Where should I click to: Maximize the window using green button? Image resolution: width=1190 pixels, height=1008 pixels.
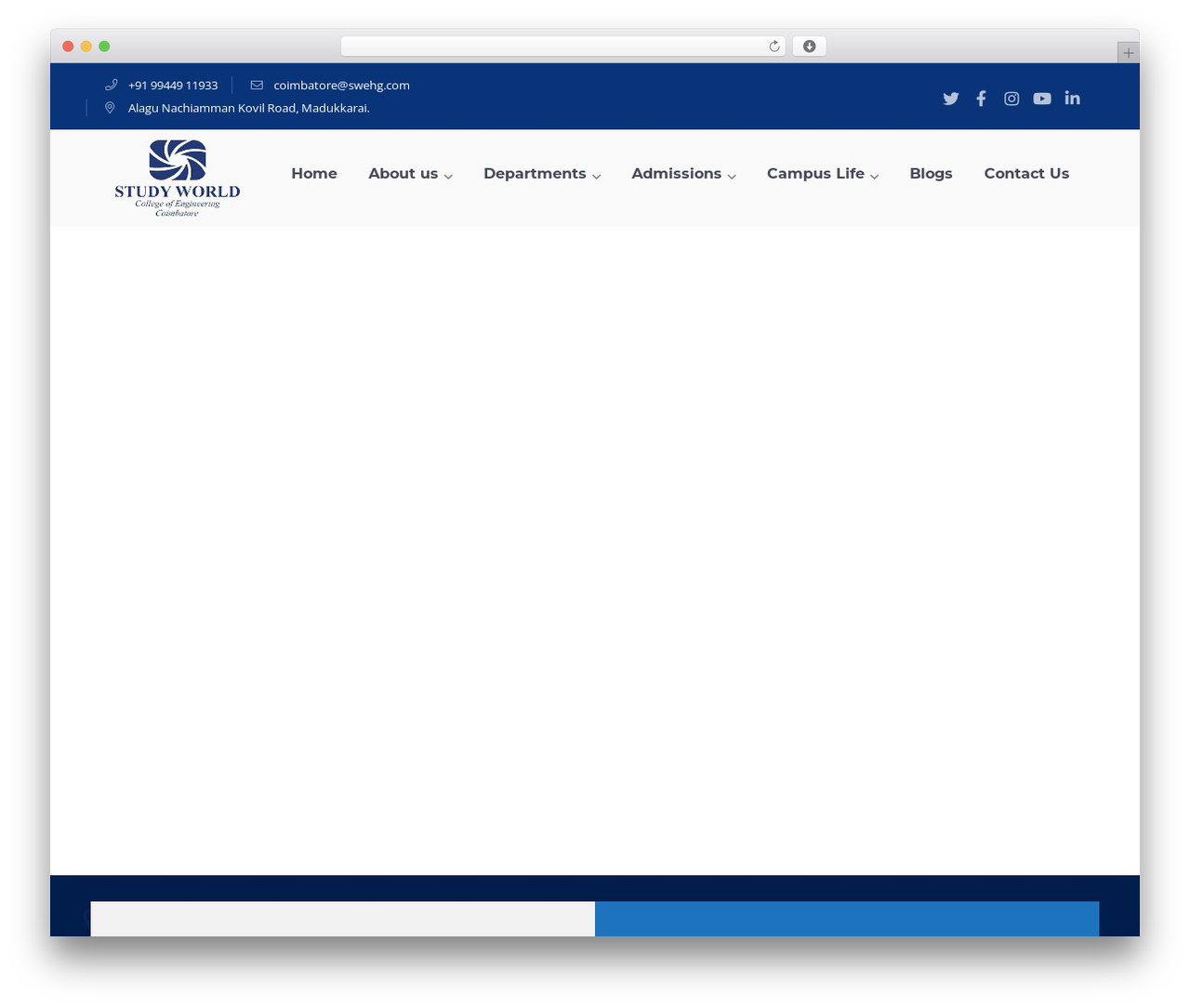tap(104, 46)
